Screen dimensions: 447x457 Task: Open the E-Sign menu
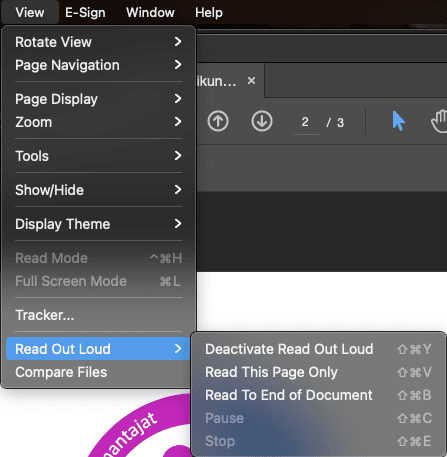click(x=85, y=13)
